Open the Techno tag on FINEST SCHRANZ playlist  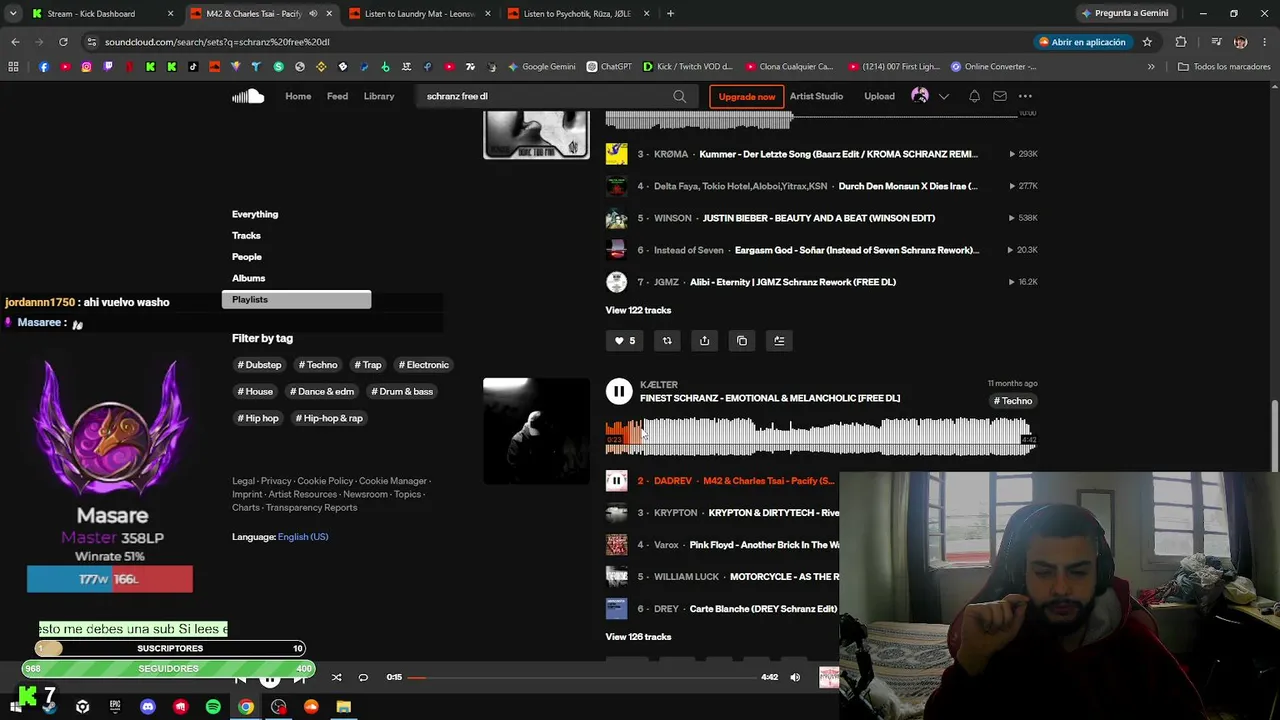pos(1013,401)
